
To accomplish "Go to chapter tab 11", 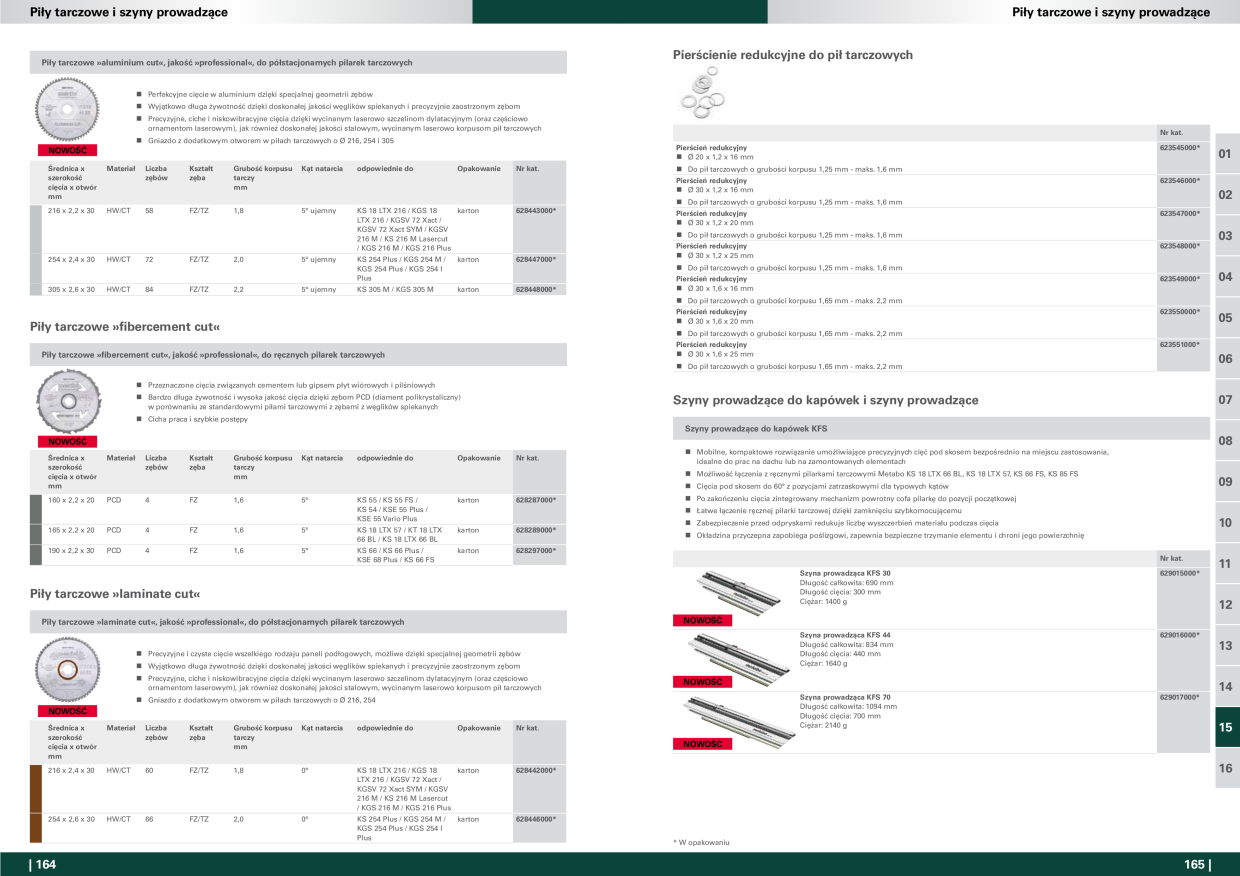I will 1226,564.
